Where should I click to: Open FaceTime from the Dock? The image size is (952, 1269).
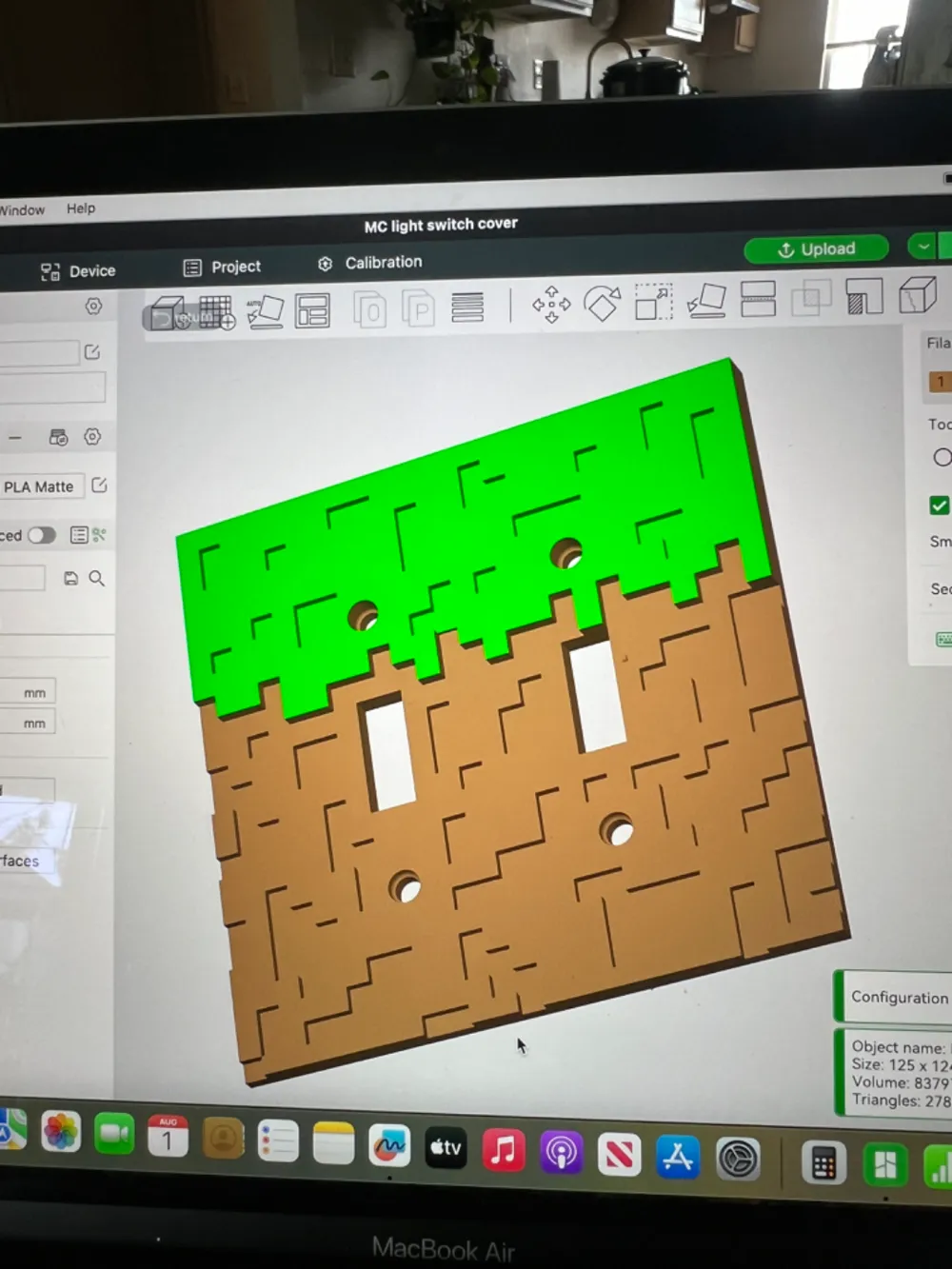tap(114, 1134)
